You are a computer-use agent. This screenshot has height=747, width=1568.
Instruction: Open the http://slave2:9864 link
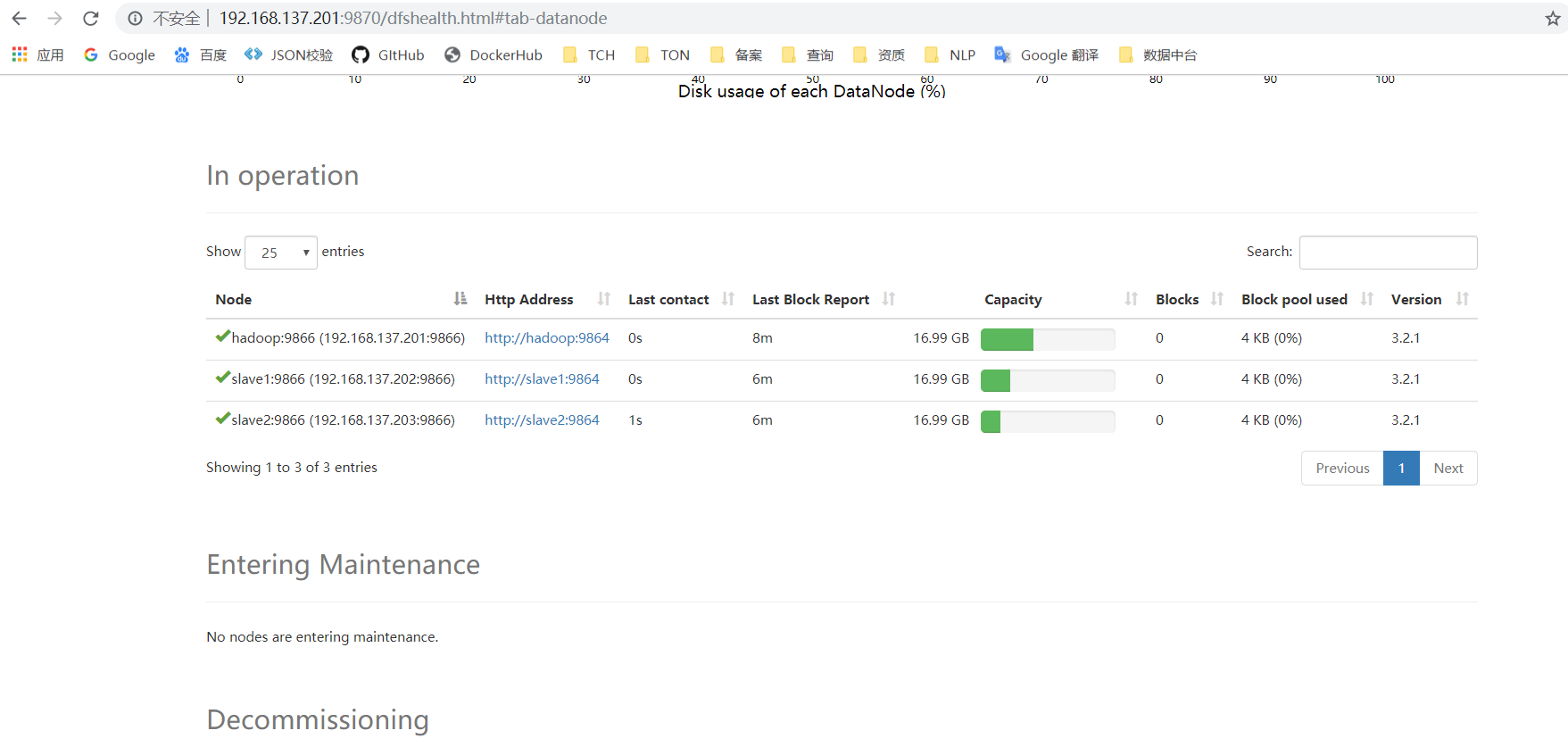pyautogui.click(x=542, y=420)
